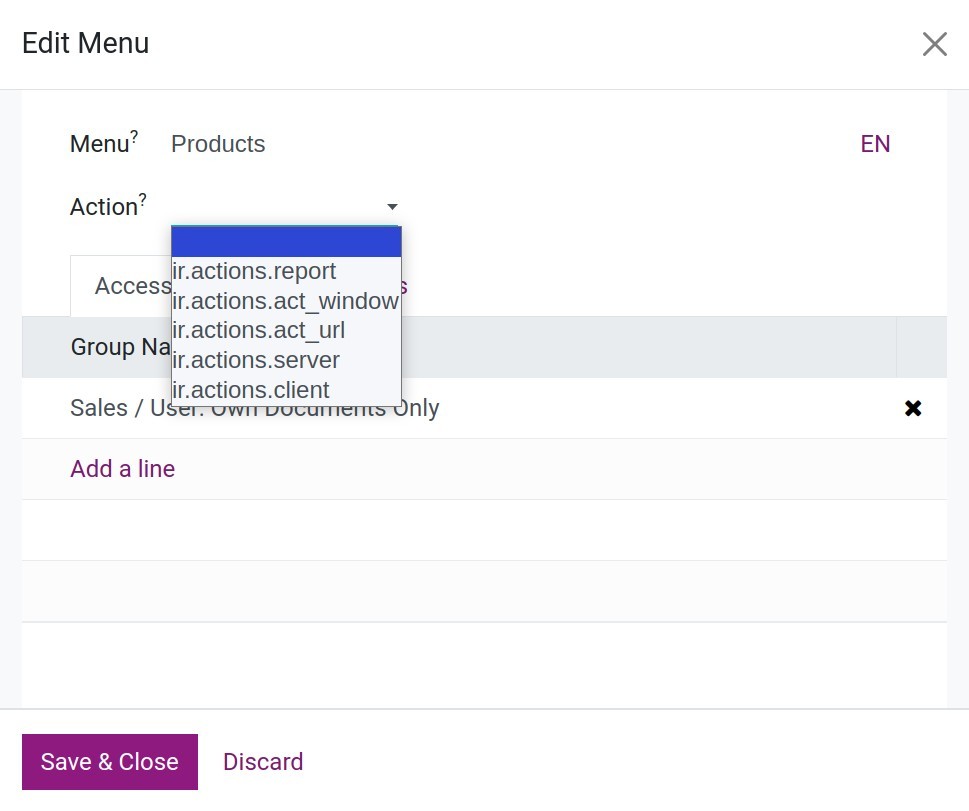Switch to the Access Rights tab
The image size is (969, 811).
[x=120, y=286]
